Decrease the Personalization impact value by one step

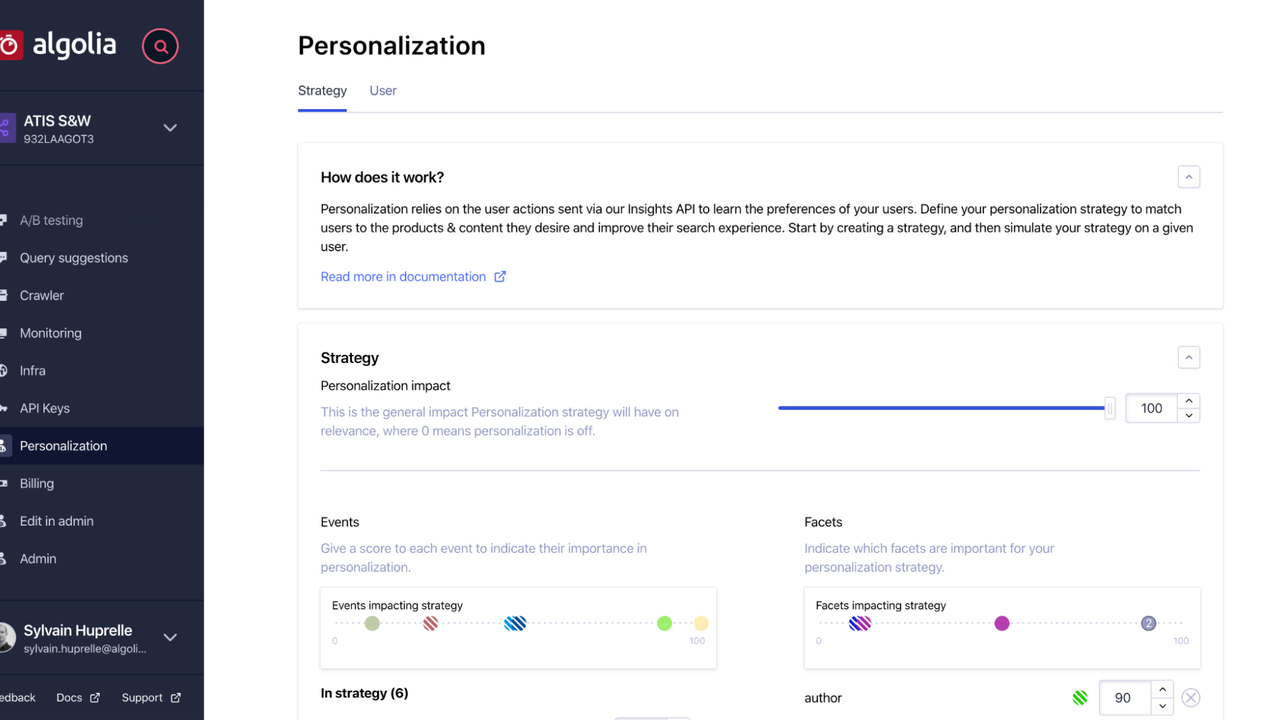[1188, 416]
